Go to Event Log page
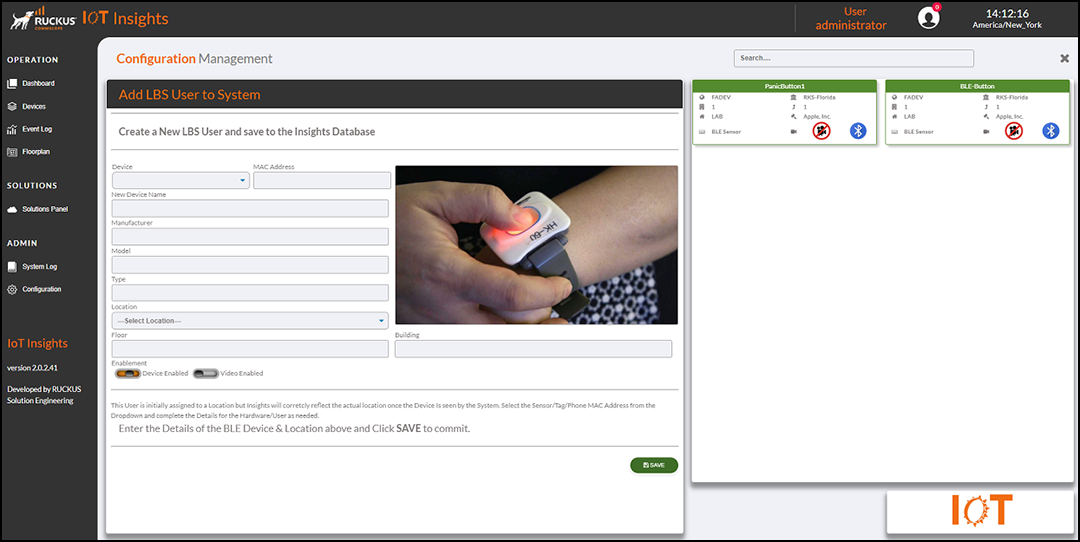Image resolution: width=1080 pixels, height=542 pixels. click(x=30, y=129)
